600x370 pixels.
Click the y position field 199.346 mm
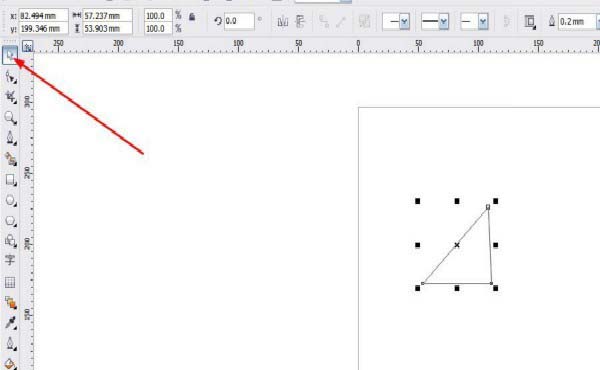tap(43, 28)
